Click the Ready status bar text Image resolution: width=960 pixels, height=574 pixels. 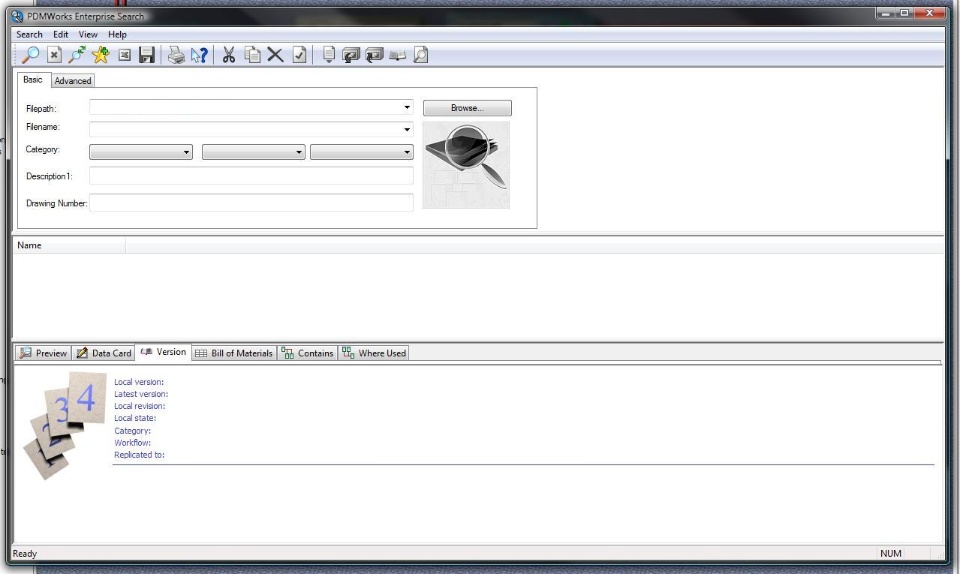(x=24, y=554)
